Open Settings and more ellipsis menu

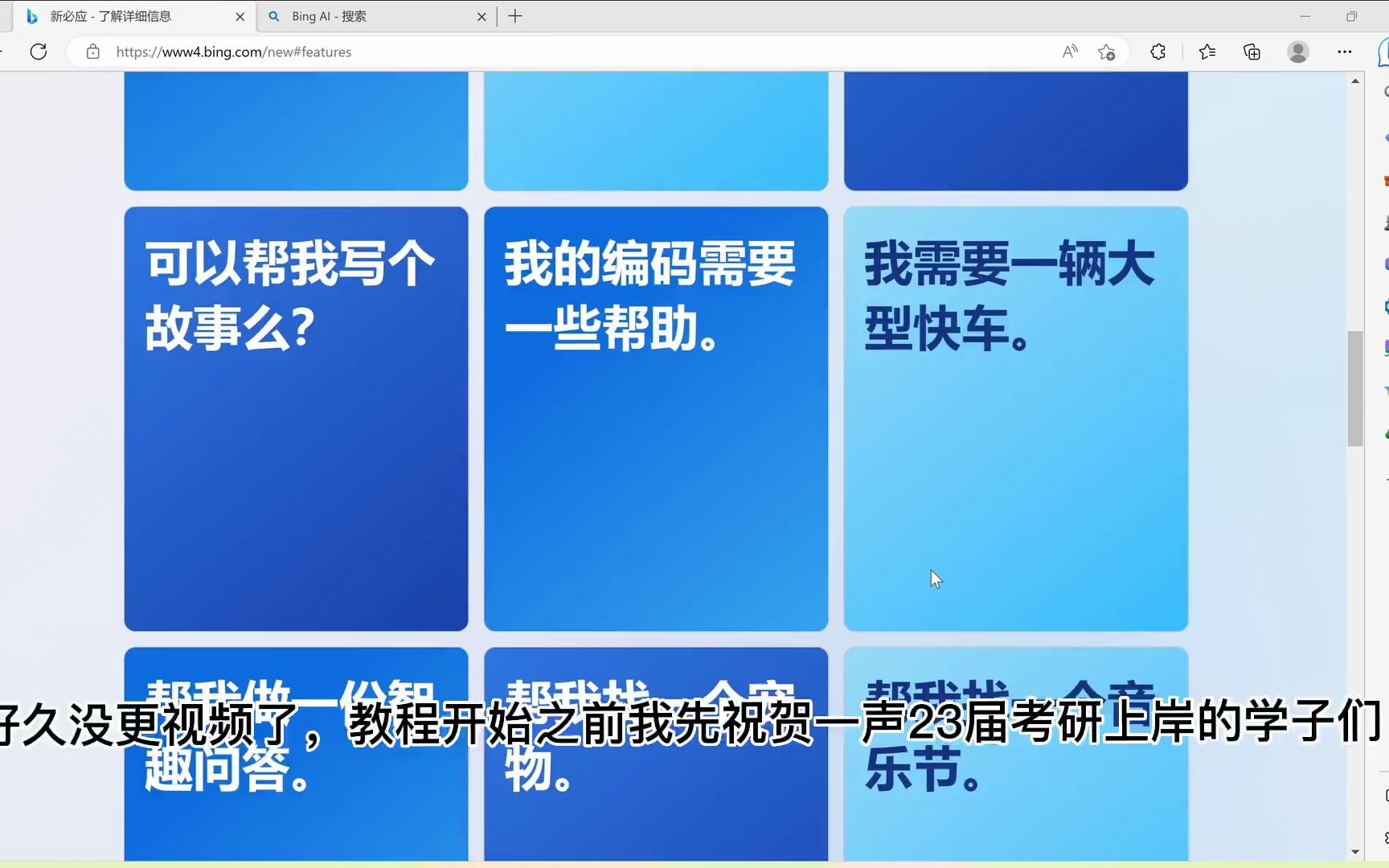click(x=1344, y=52)
